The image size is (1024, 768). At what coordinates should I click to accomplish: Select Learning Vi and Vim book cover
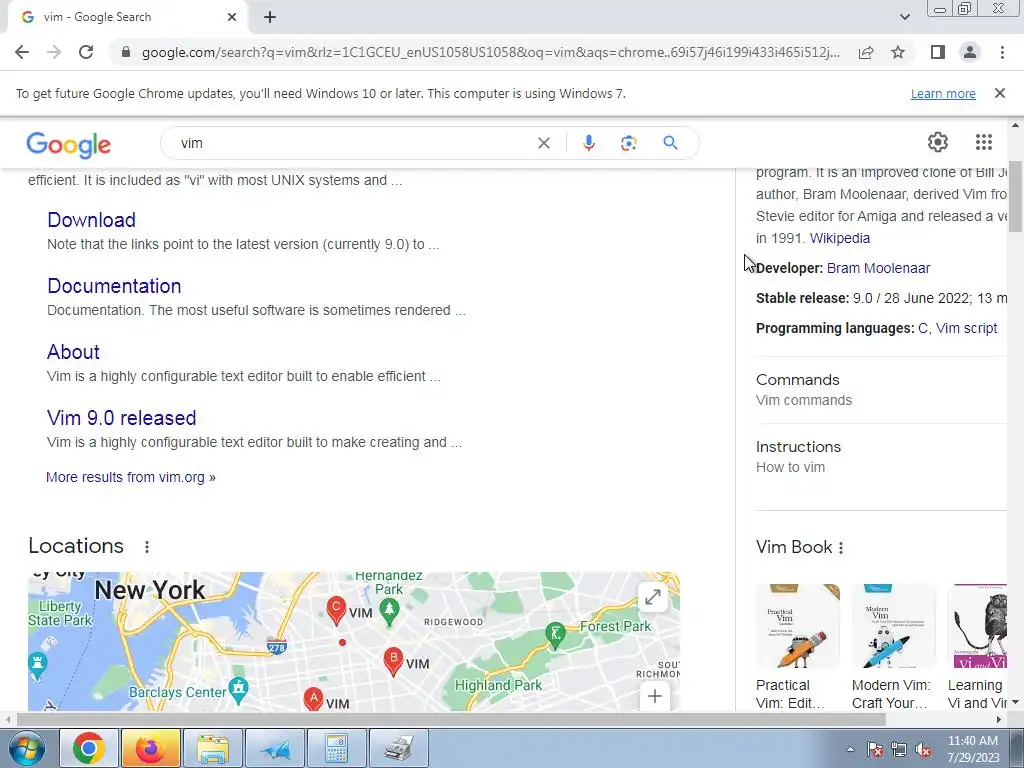click(x=977, y=626)
